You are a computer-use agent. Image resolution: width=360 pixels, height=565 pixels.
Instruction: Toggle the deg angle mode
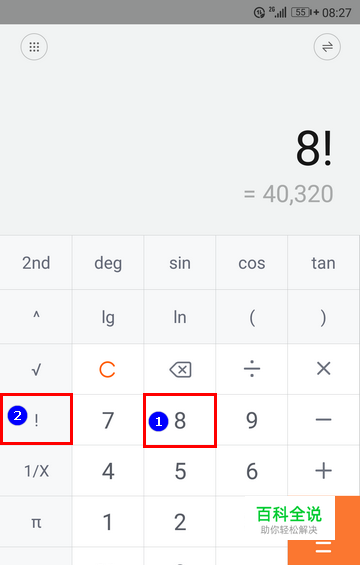(108, 263)
